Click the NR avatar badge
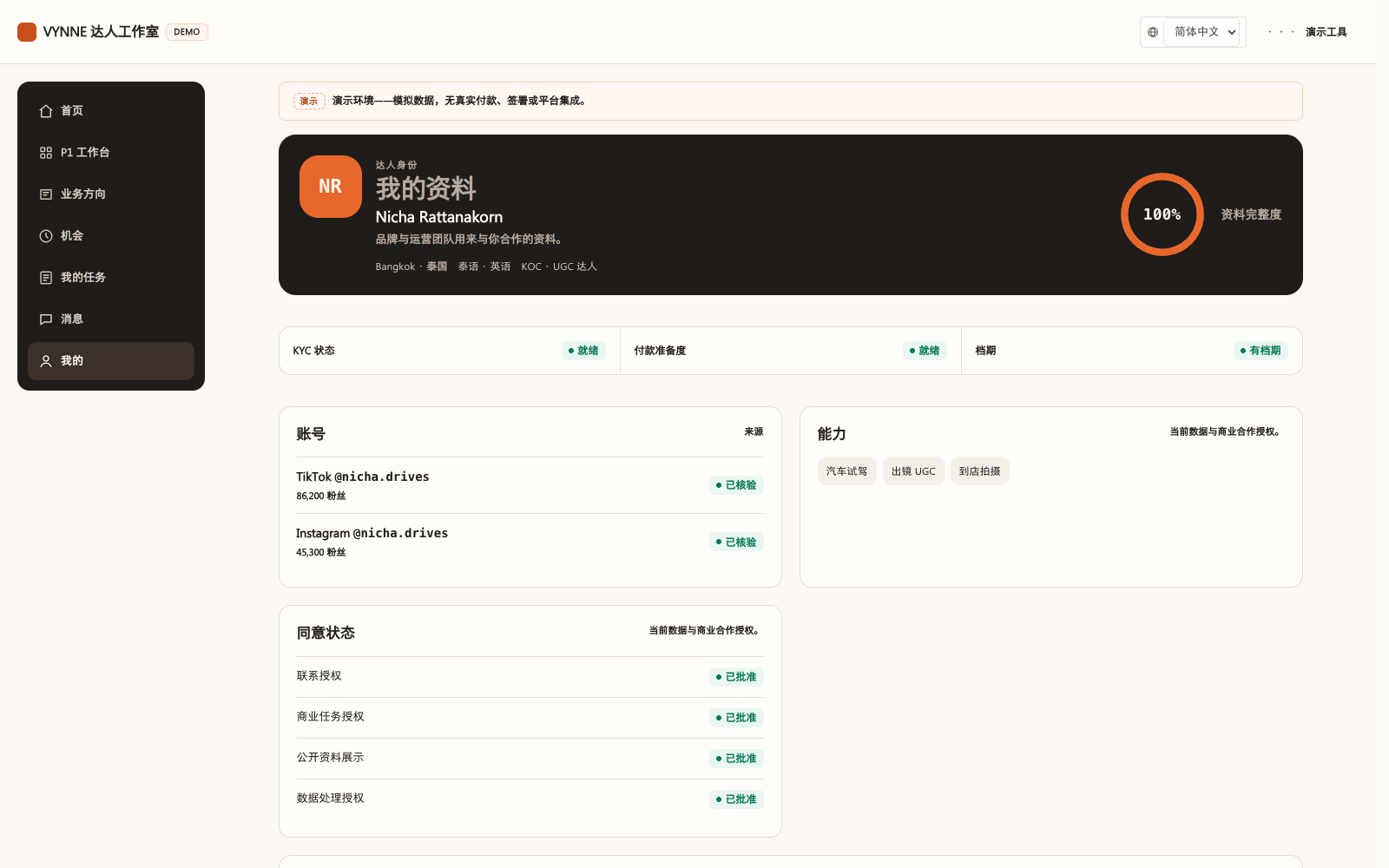 [331, 187]
